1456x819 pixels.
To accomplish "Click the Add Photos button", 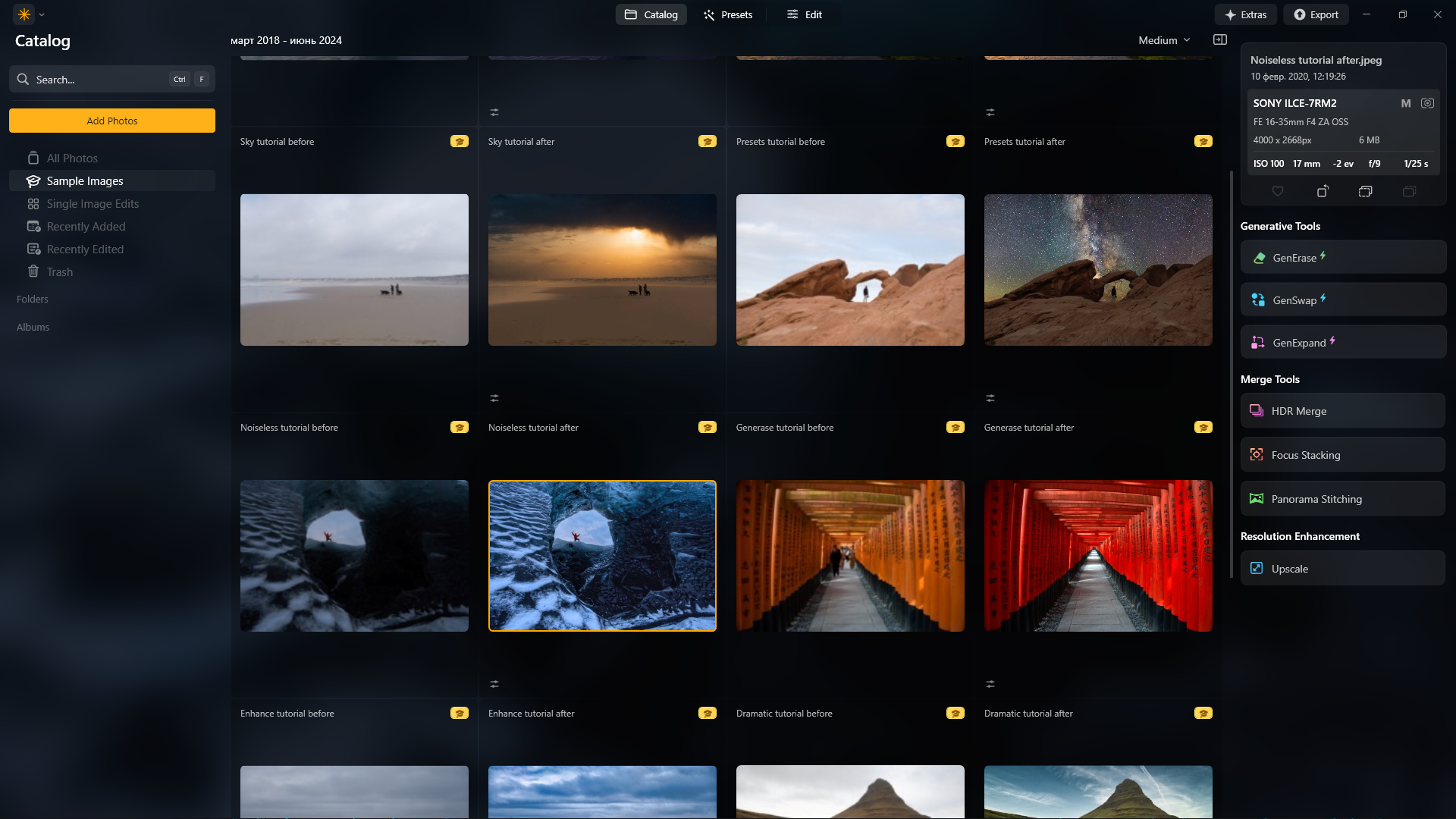I will (x=112, y=121).
